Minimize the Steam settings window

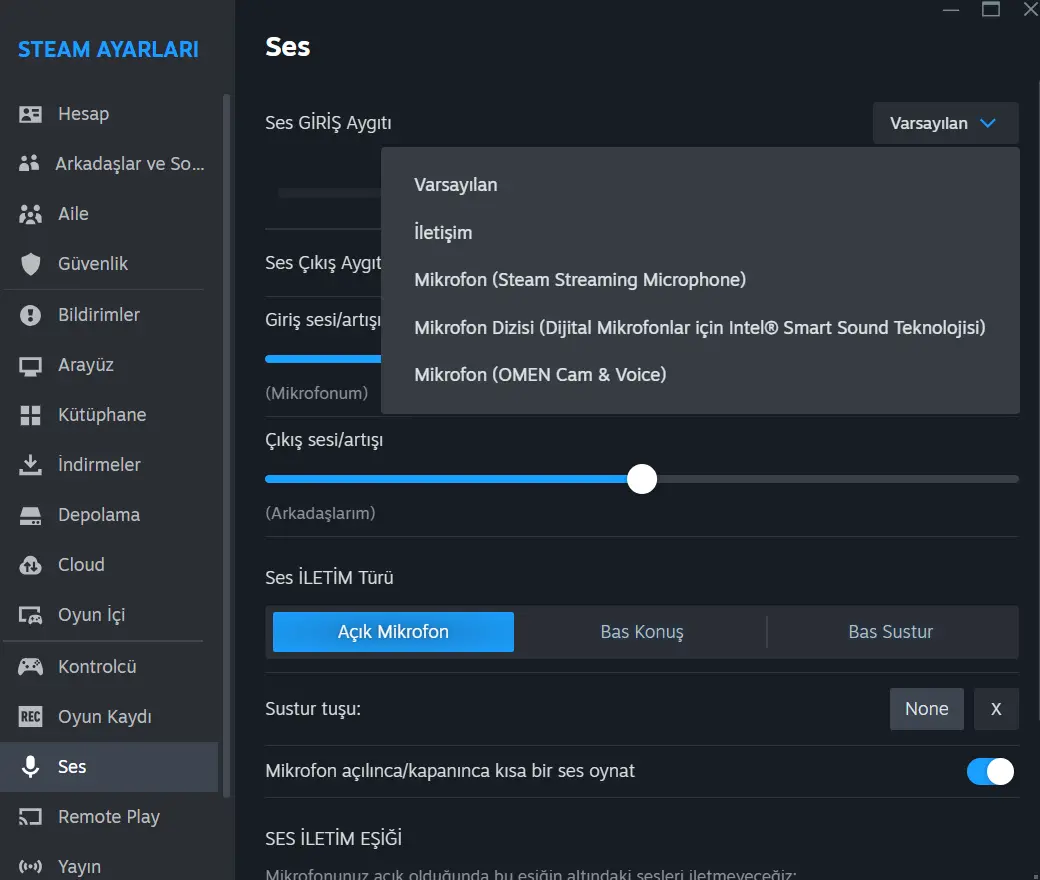pyautogui.click(x=951, y=10)
